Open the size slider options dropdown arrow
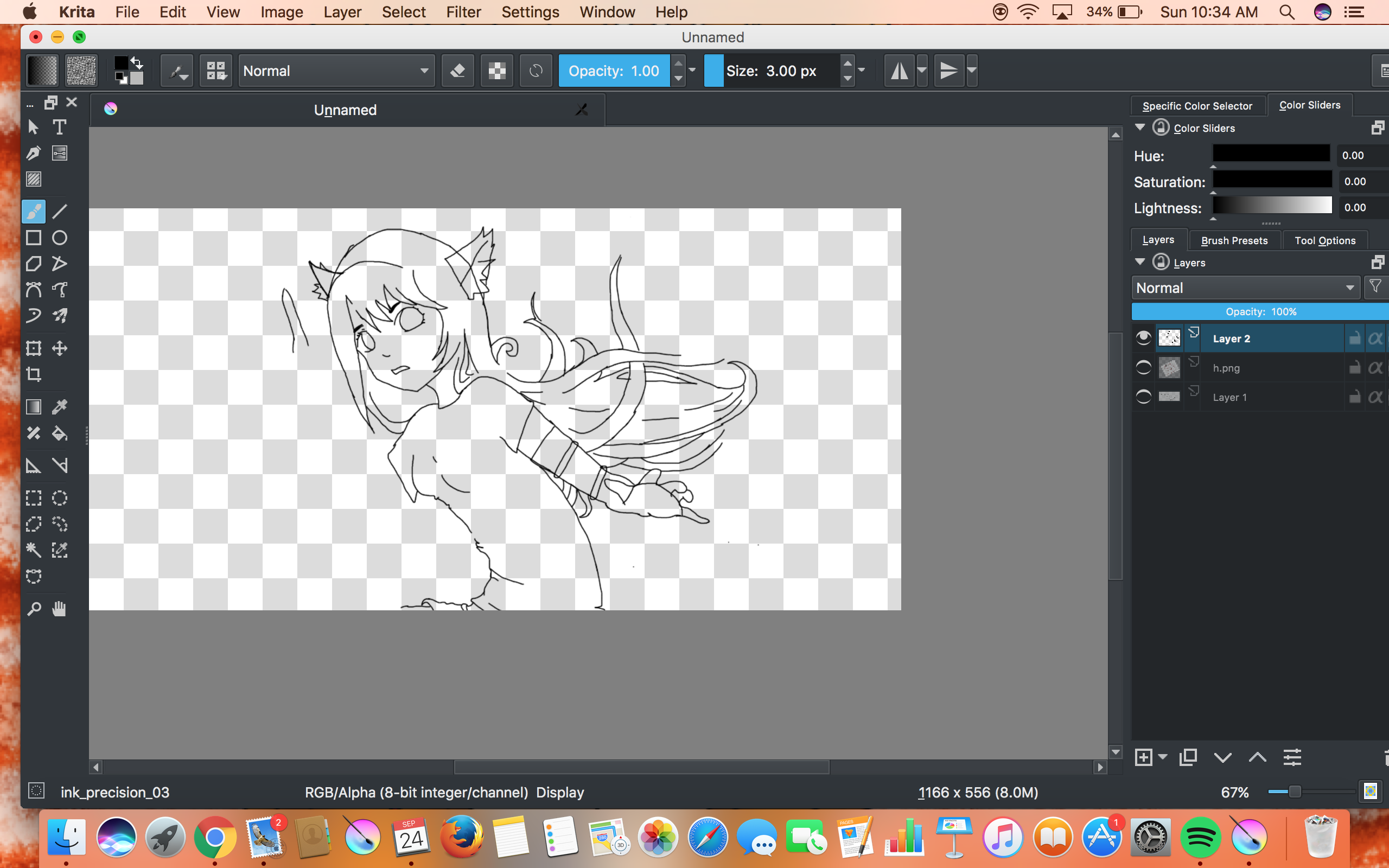 tap(862, 71)
